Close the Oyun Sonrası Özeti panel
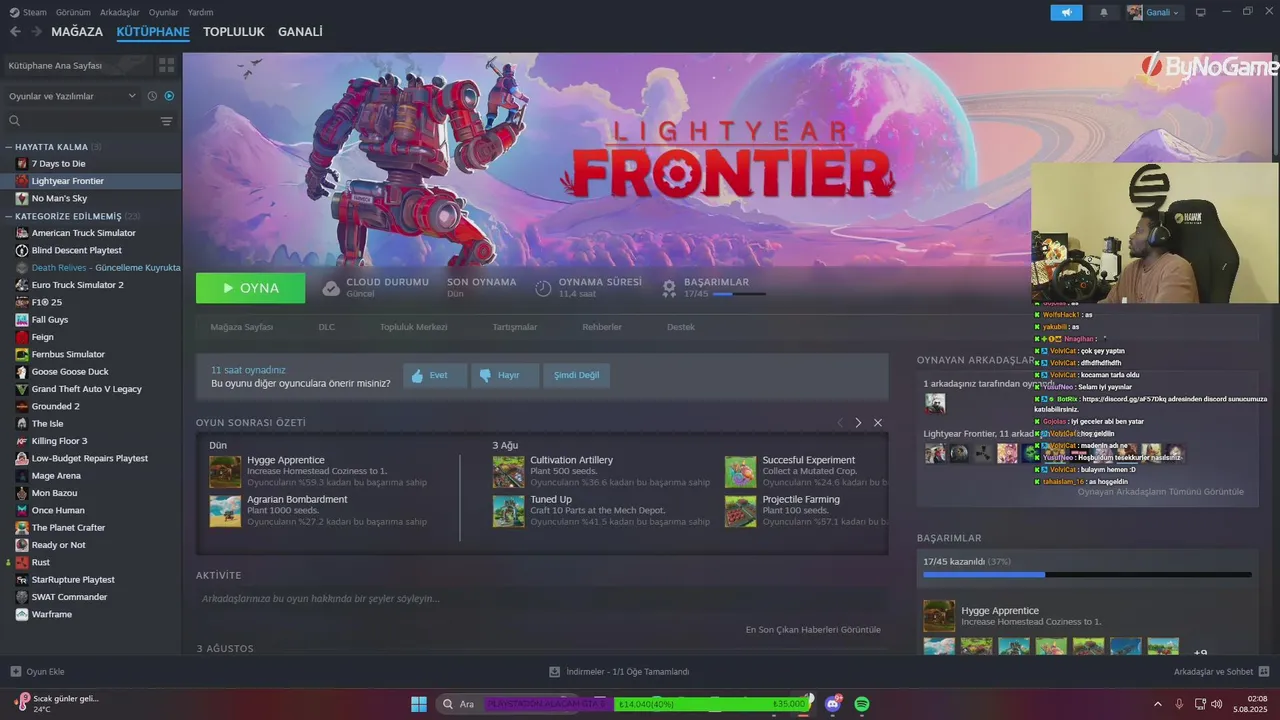The image size is (1280, 720). pyautogui.click(x=878, y=423)
